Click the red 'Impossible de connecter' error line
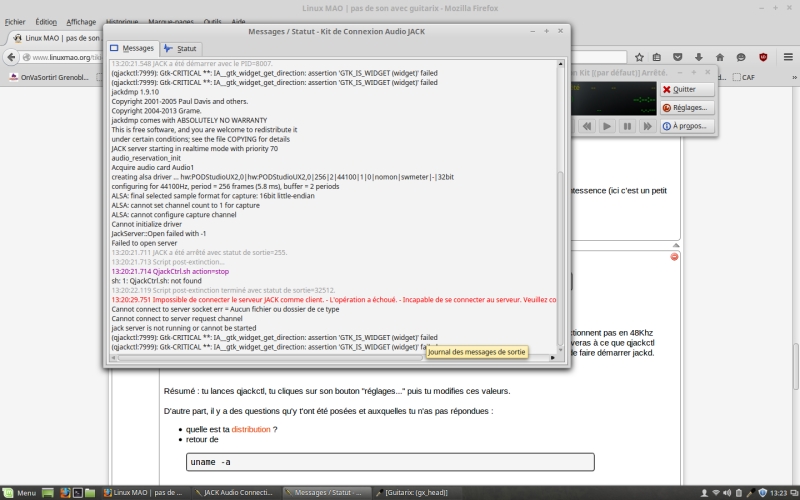The height and width of the screenshot is (500, 800). pos(334,299)
